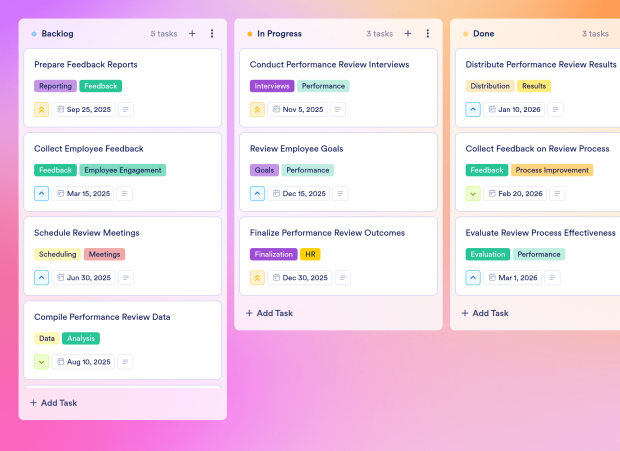Open the Backlog column three-dot menu
Viewport: 620px width, 451px height.
pyautogui.click(x=212, y=34)
